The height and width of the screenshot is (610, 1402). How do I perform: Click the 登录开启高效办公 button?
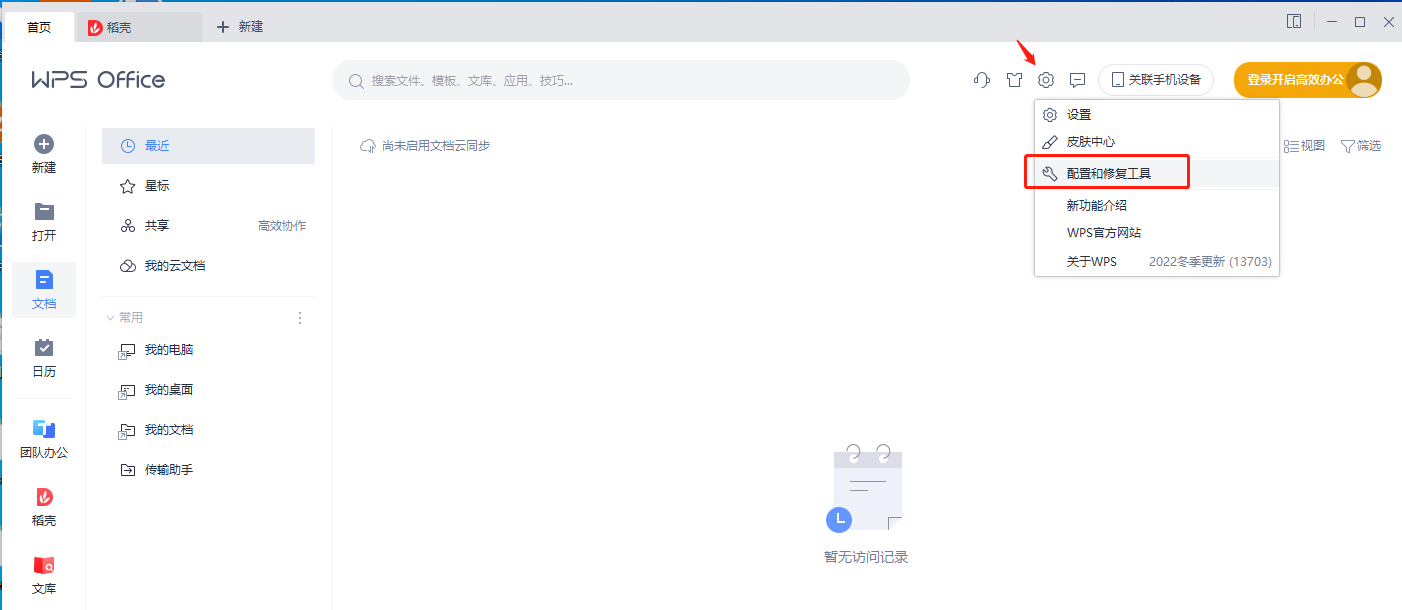tap(1295, 79)
